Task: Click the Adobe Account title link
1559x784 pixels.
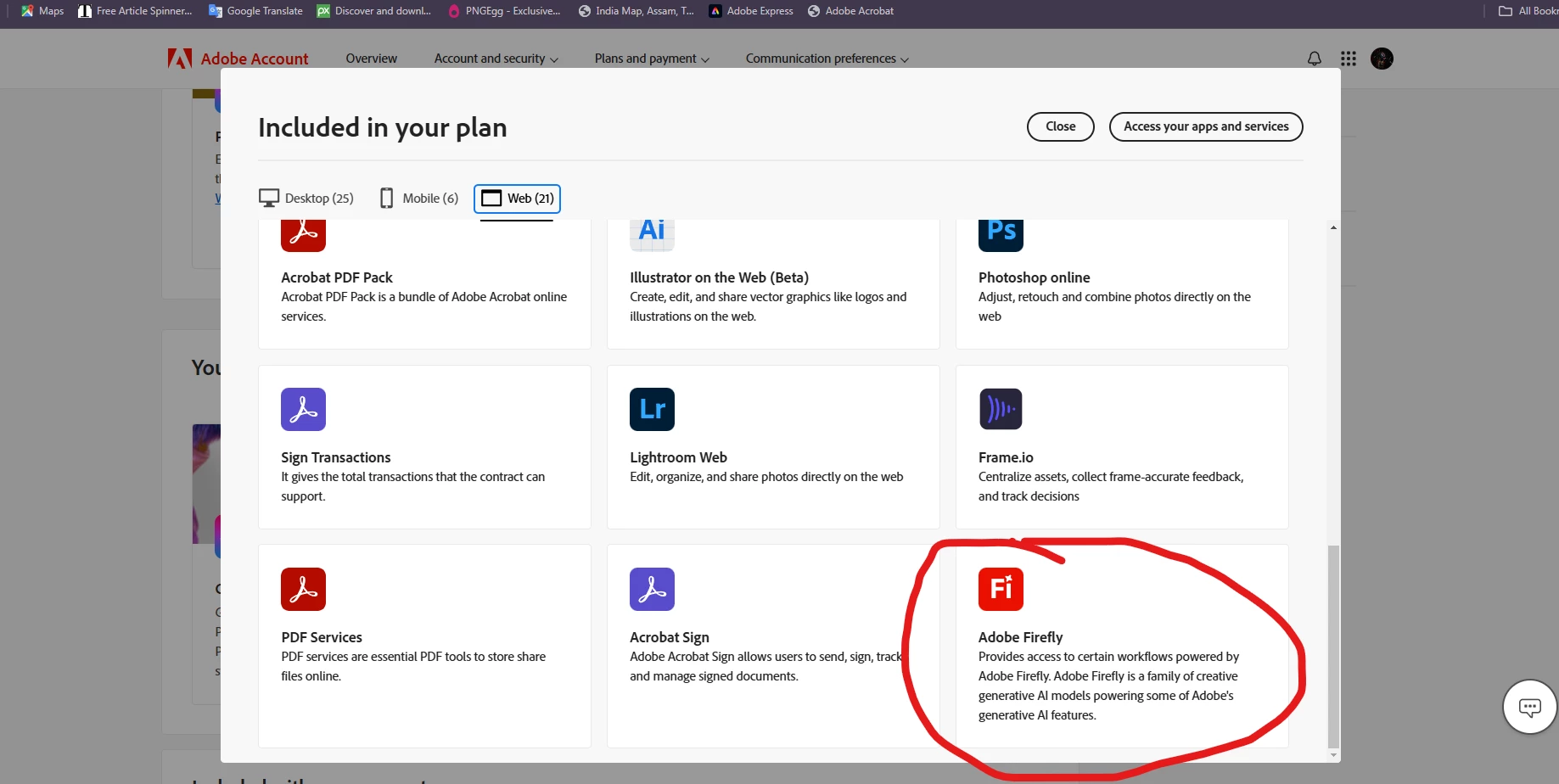Action: point(255,59)
